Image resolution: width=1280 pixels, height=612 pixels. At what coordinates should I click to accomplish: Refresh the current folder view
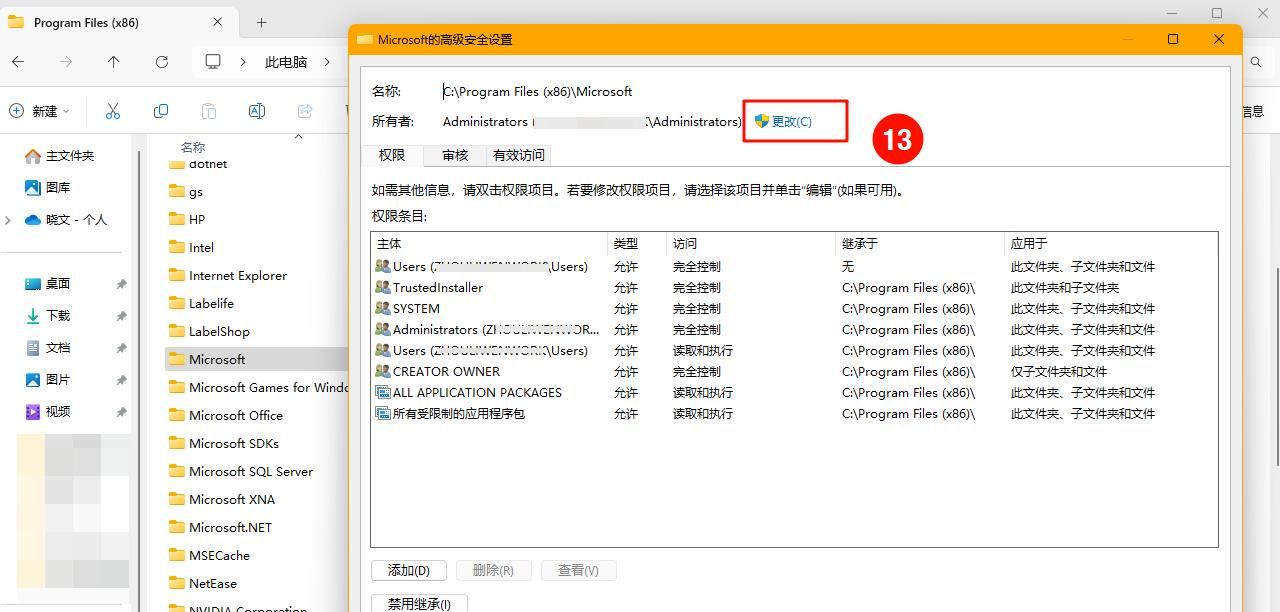162,61
